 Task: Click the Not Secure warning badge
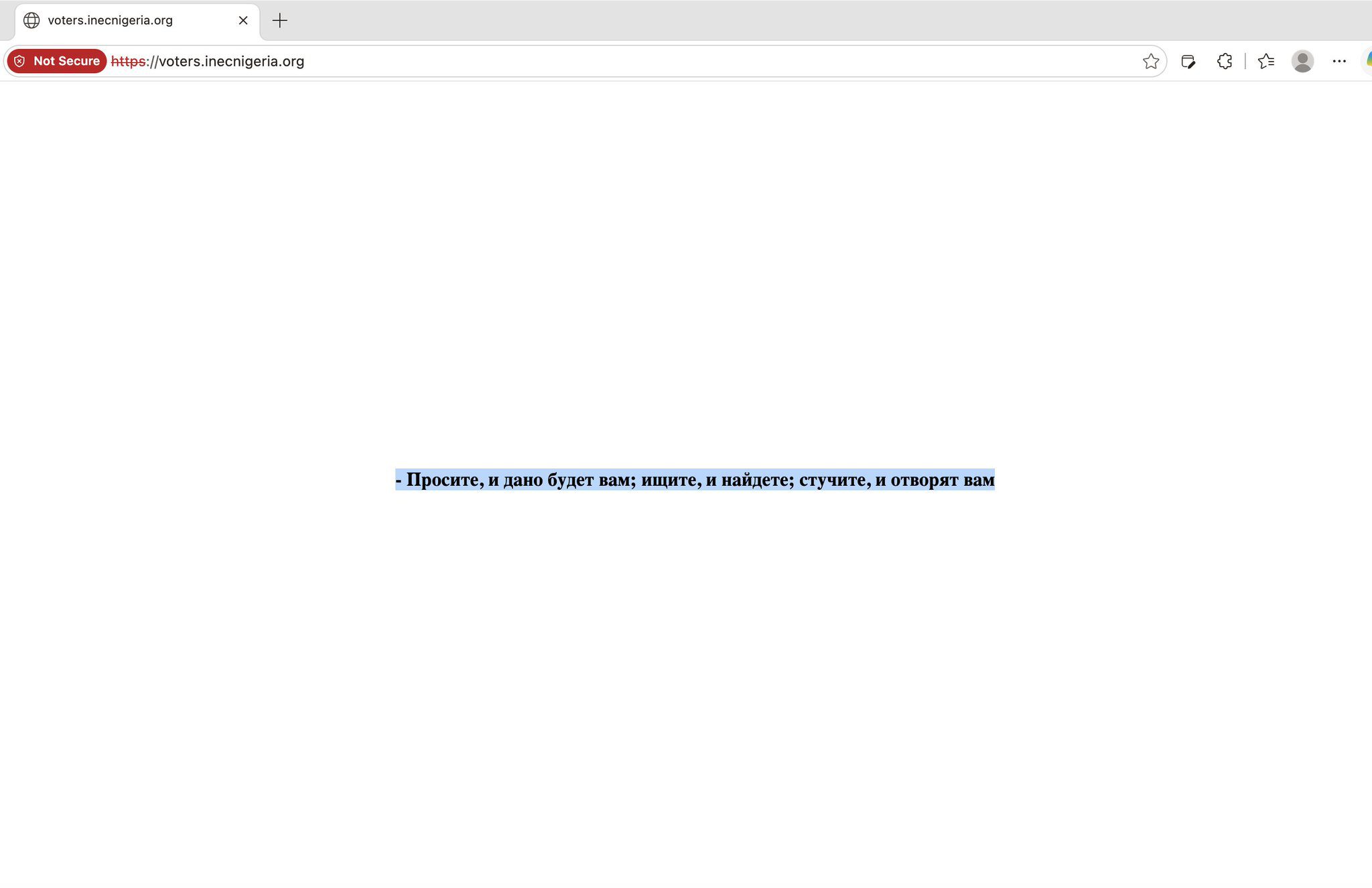(x=57, y=61)
